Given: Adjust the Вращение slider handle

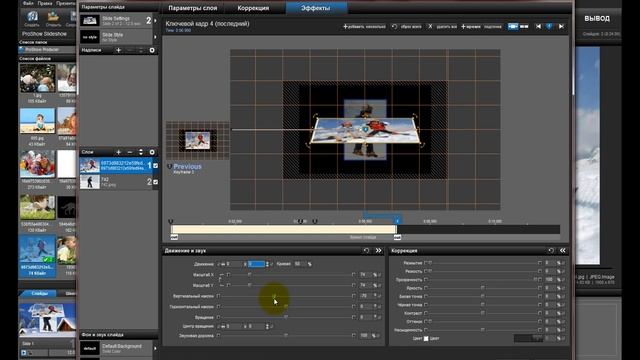Looking at the screenshot, I should tap(286, 317).
